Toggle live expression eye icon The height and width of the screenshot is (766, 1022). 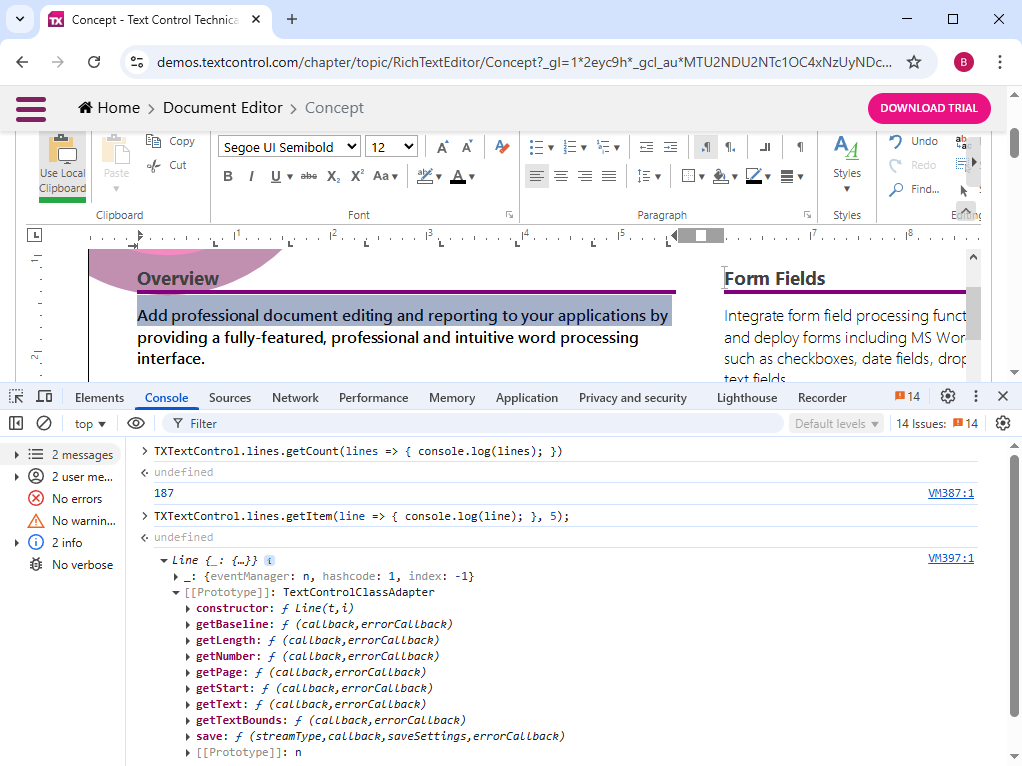[135, 423]
